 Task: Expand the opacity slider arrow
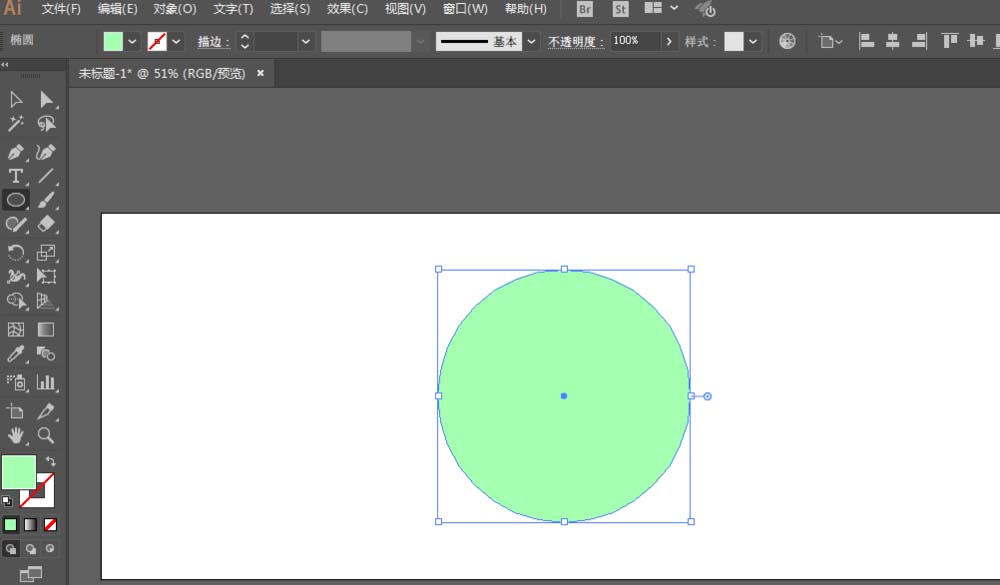tap(668, 41)
